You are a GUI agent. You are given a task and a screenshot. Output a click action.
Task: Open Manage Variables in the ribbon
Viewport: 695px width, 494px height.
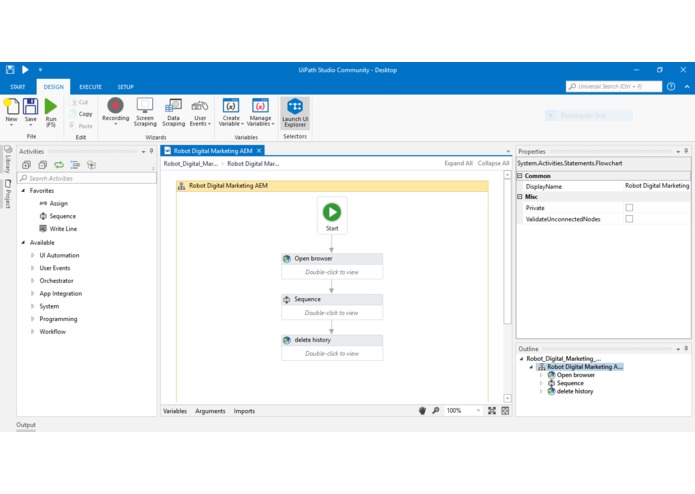click(x=260, y=112)
